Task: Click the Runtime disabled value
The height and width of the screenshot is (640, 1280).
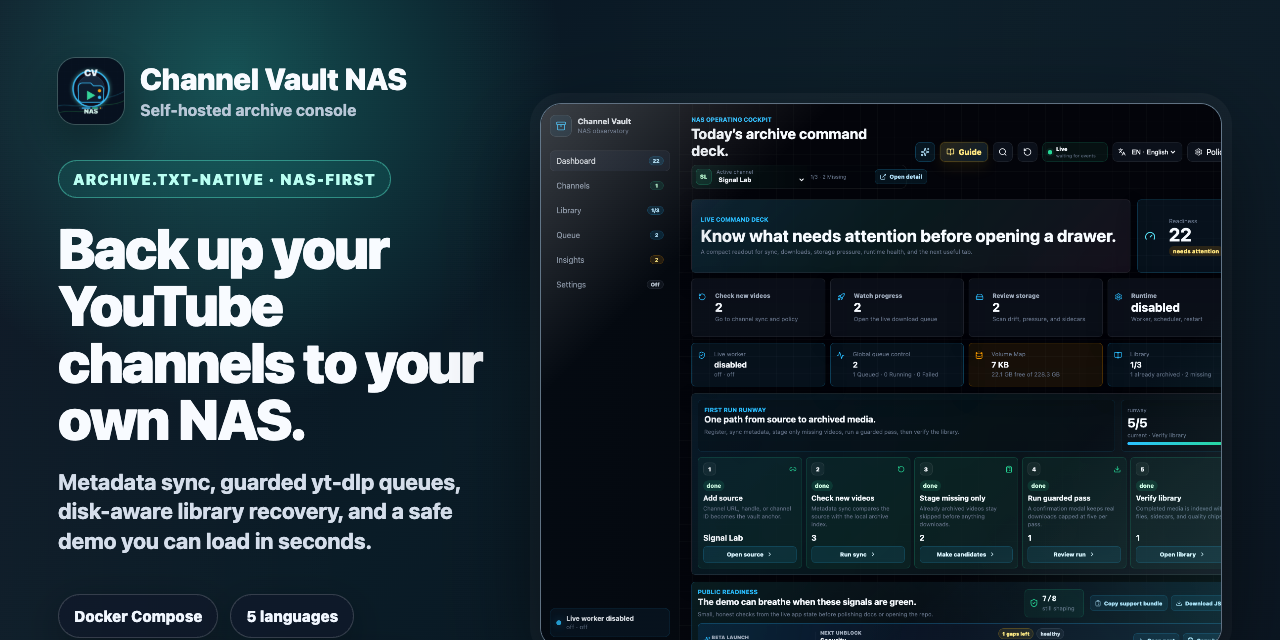Action: pyautogui.click(x=1155, y=308)
